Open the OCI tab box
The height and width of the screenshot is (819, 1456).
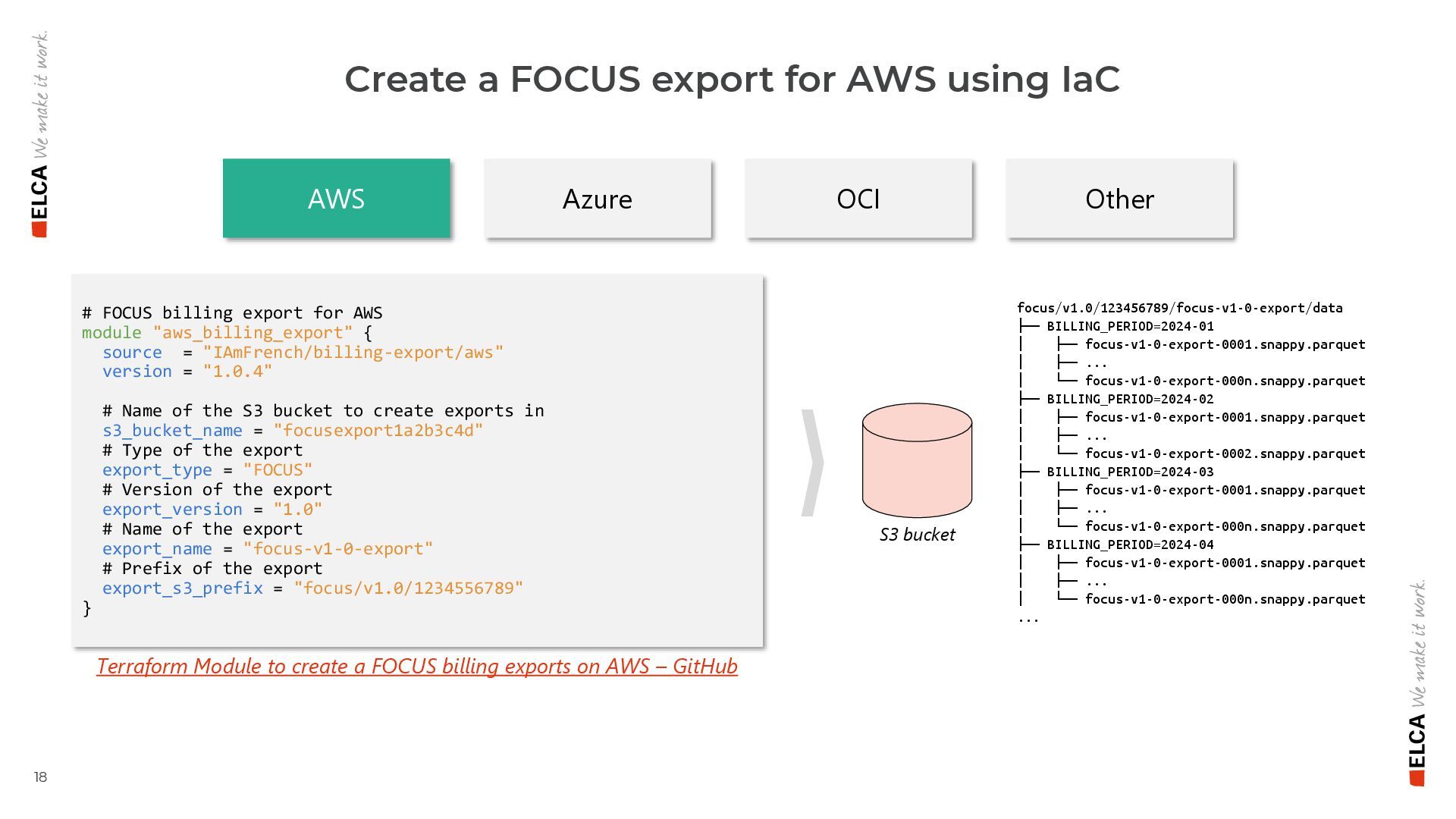pyautogui.click(x=858, y=199)
